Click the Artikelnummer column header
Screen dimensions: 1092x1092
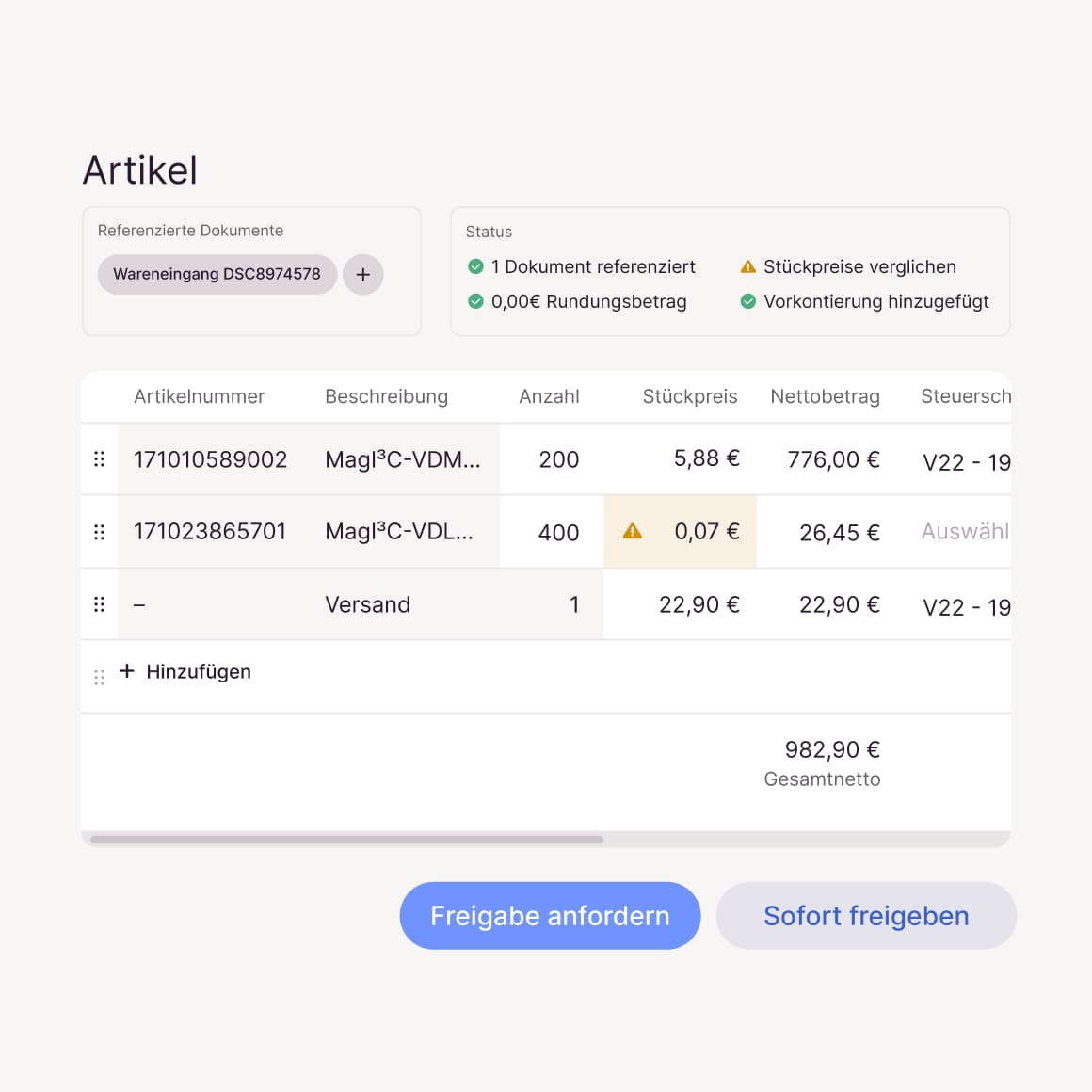[199, 396]
